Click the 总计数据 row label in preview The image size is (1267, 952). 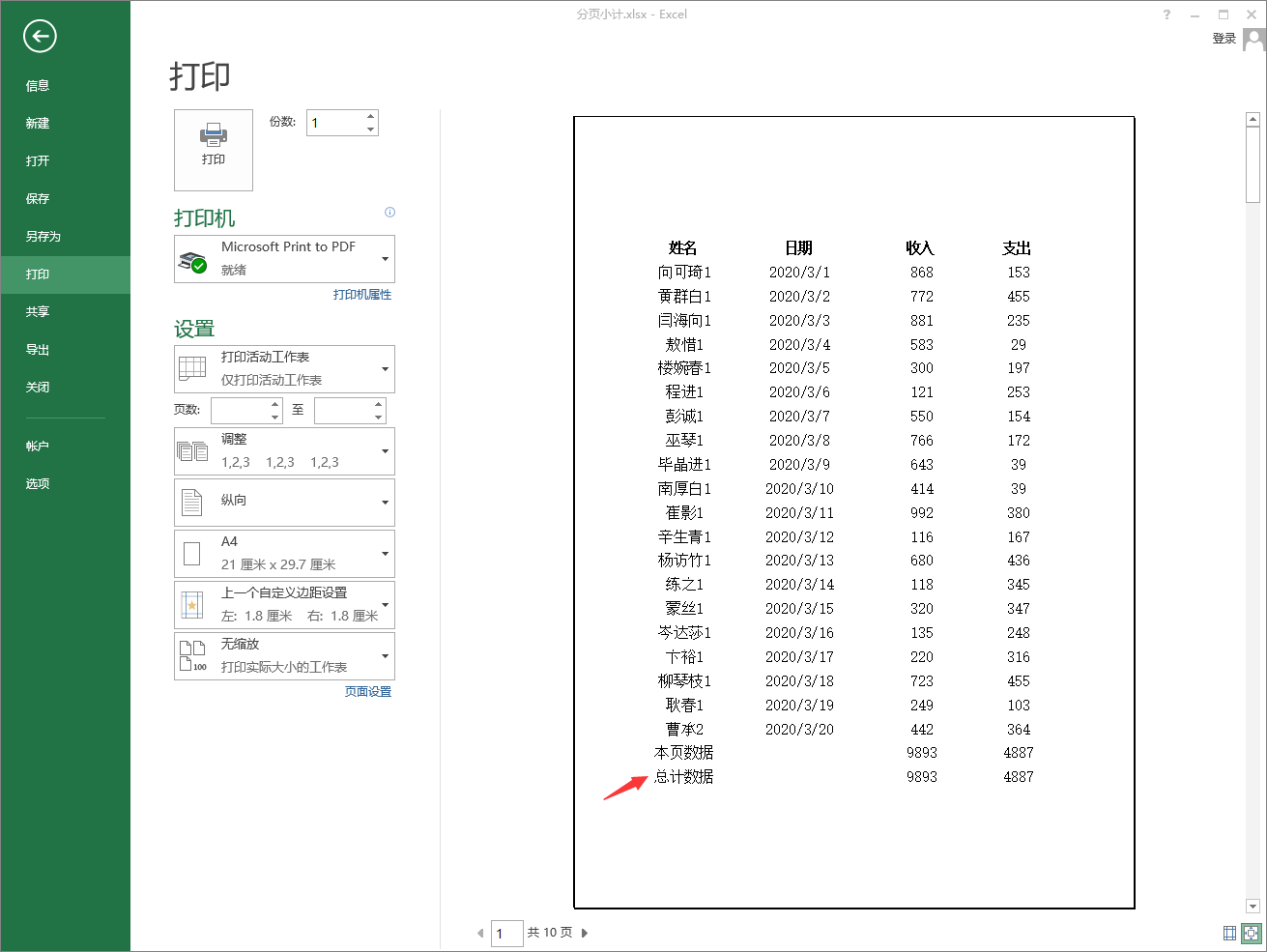[x=684, y=777]
